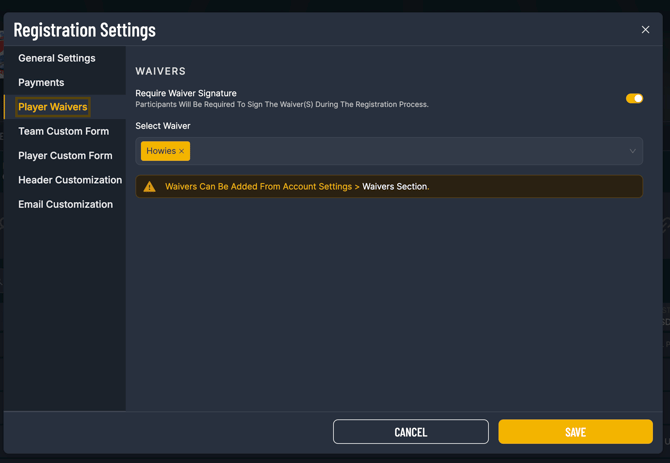Image resolution: width=670 pixels, height=463 pixels.
Task: Go to Team Custom Form
Action: (63, 131)
